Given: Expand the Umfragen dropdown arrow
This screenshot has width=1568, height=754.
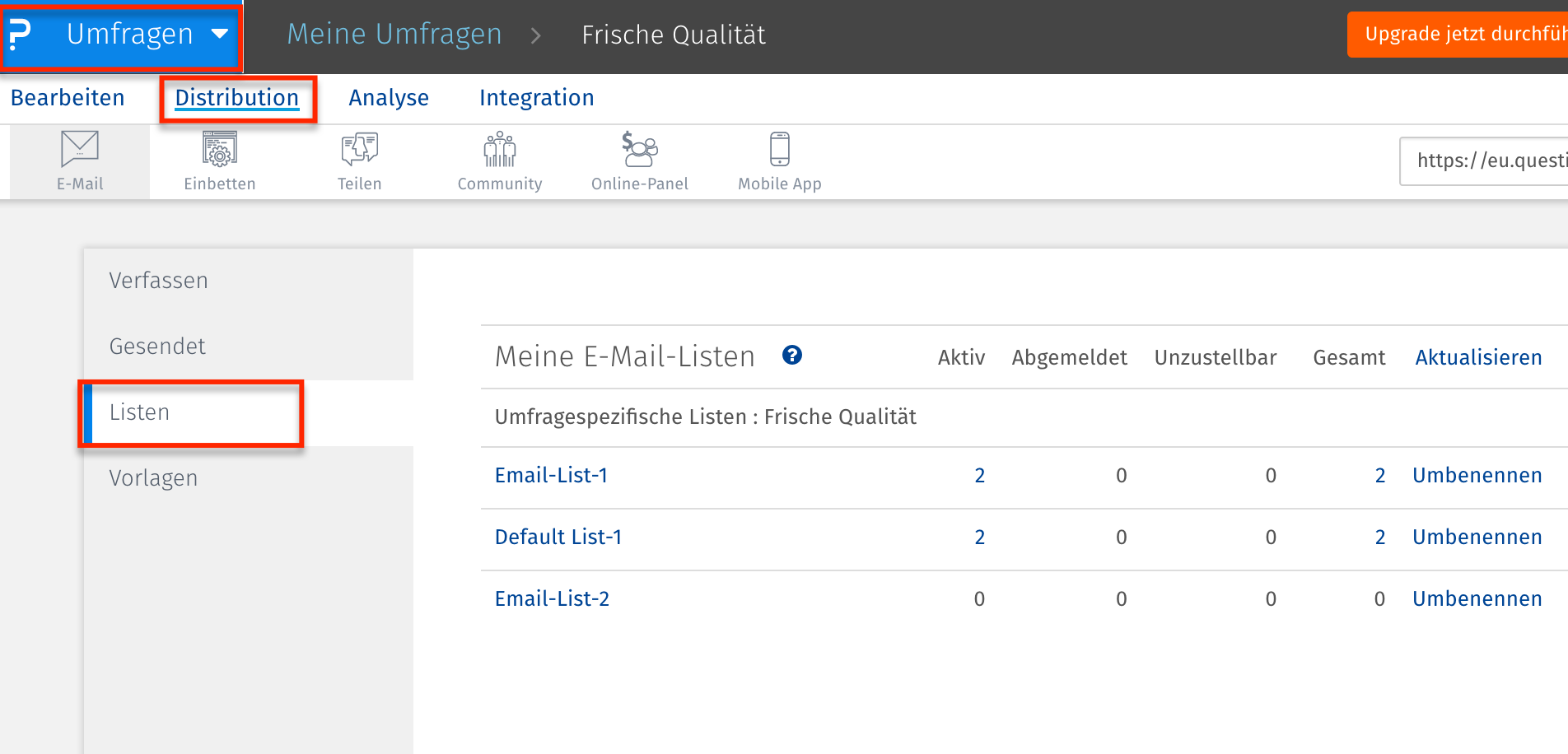Looking at the screenshot, I should click(x=220, y=35).
